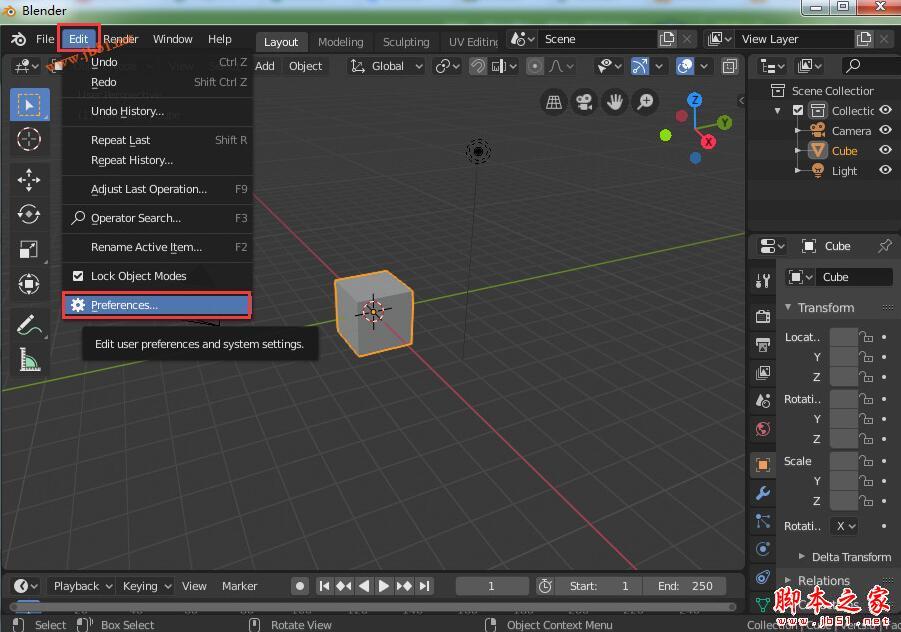Open the Modifiers wrench tab
901x632 pixels.
[x=763, y=493]
